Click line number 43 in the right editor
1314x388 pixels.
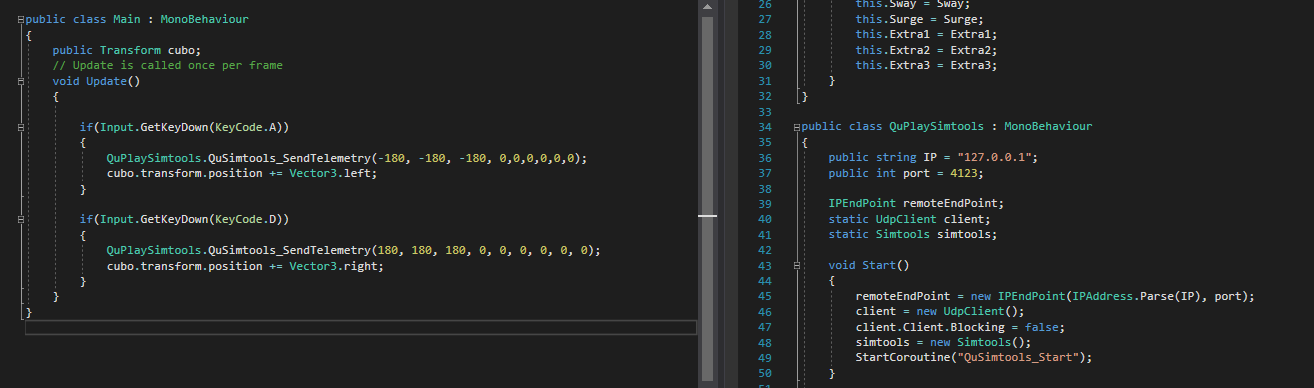(x=766, y=265)
